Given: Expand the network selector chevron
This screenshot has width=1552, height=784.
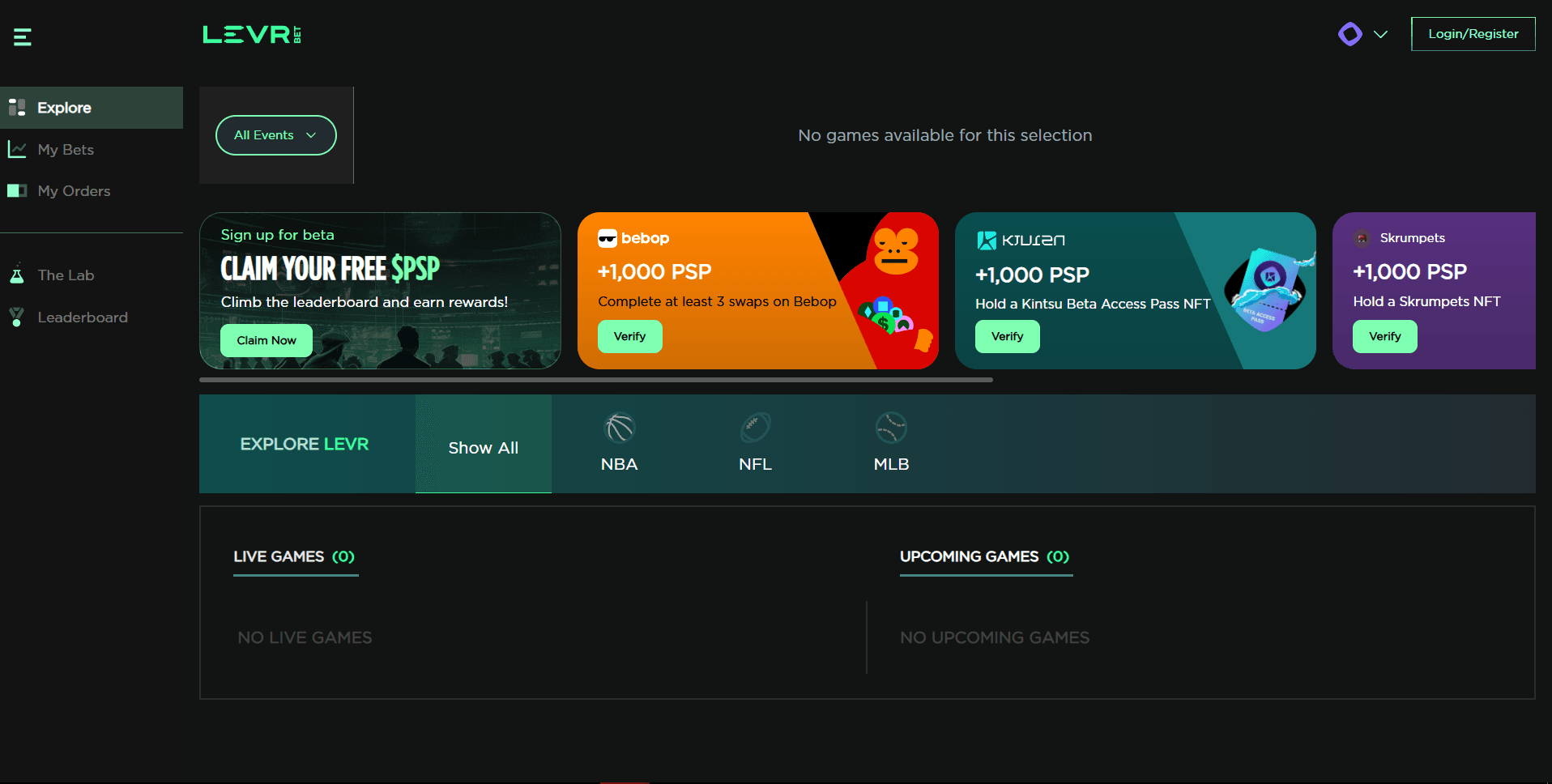Looking at the screenshot, I should (x=1380, y=34).
